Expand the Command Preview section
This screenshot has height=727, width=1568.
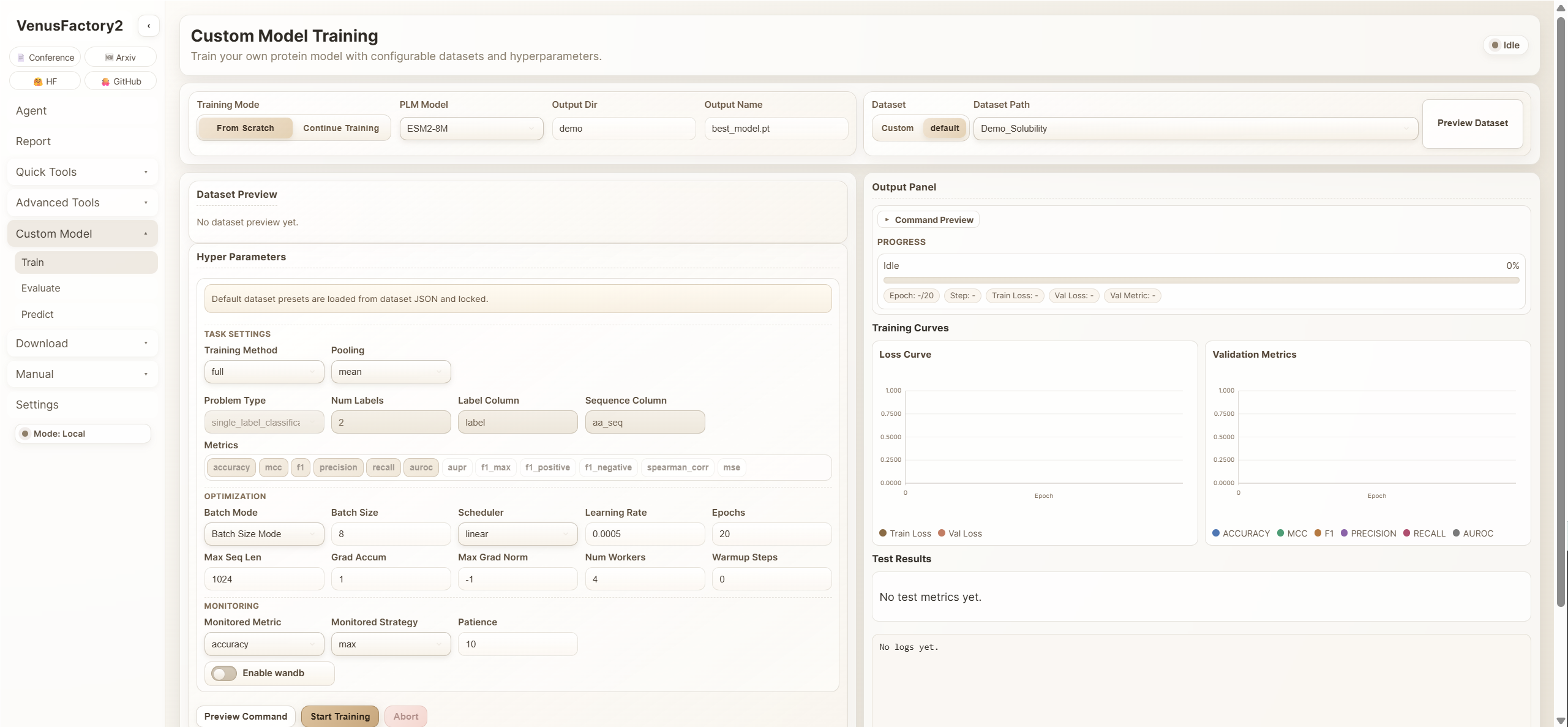pos(928,219)
